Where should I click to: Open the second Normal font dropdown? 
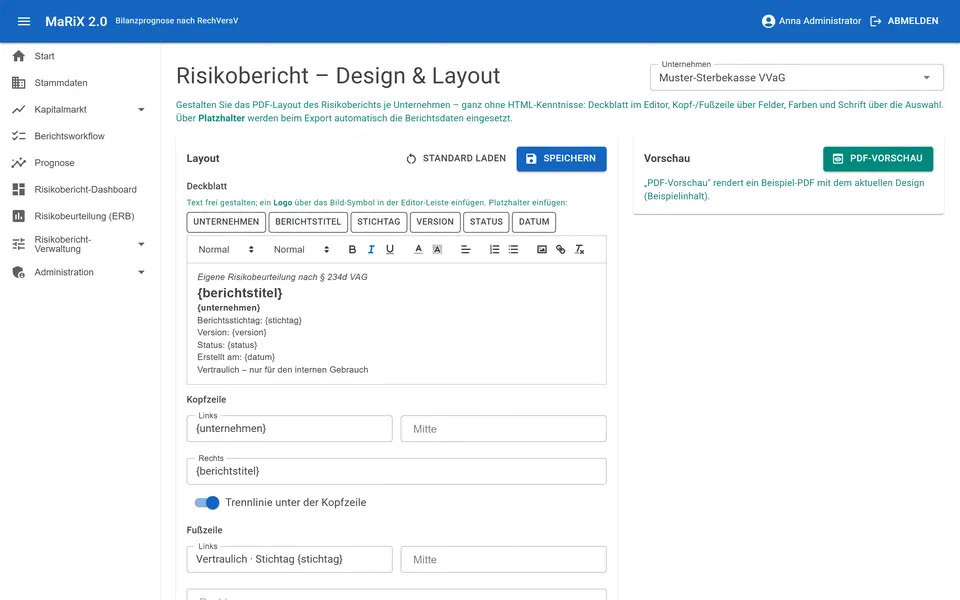(301, 249)
